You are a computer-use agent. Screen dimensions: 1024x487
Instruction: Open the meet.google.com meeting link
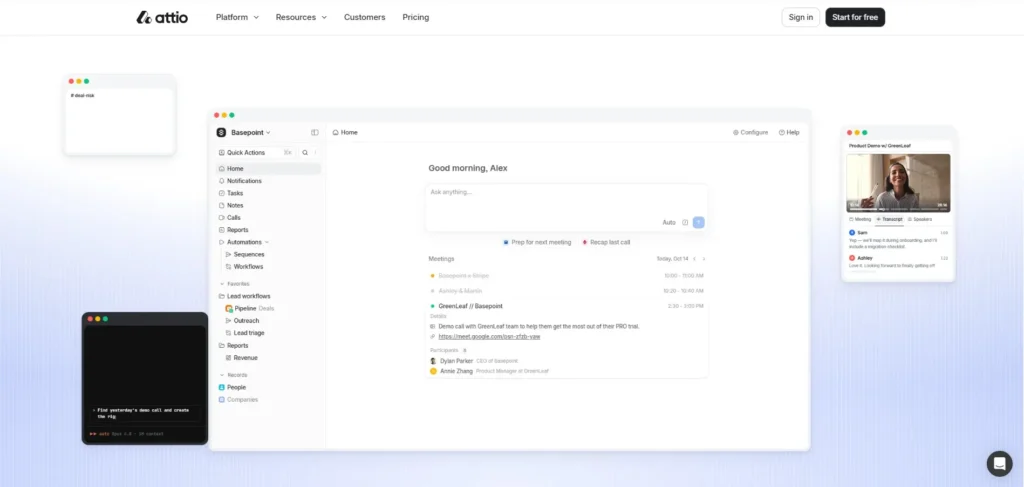(x=489, y=337)
